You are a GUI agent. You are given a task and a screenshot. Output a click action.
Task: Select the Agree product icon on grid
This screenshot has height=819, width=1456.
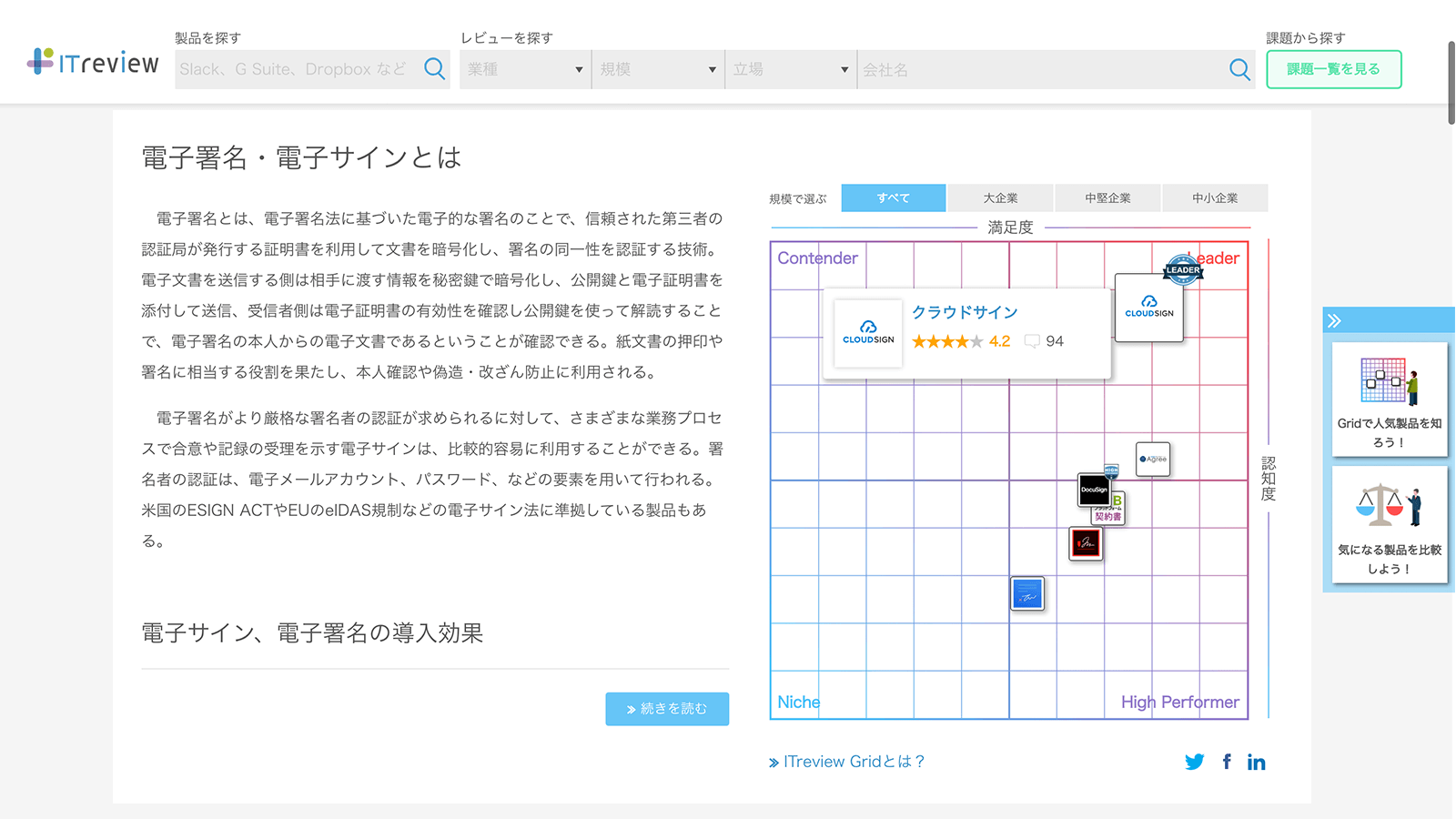pyautogui.click(x=1153, y=459)
